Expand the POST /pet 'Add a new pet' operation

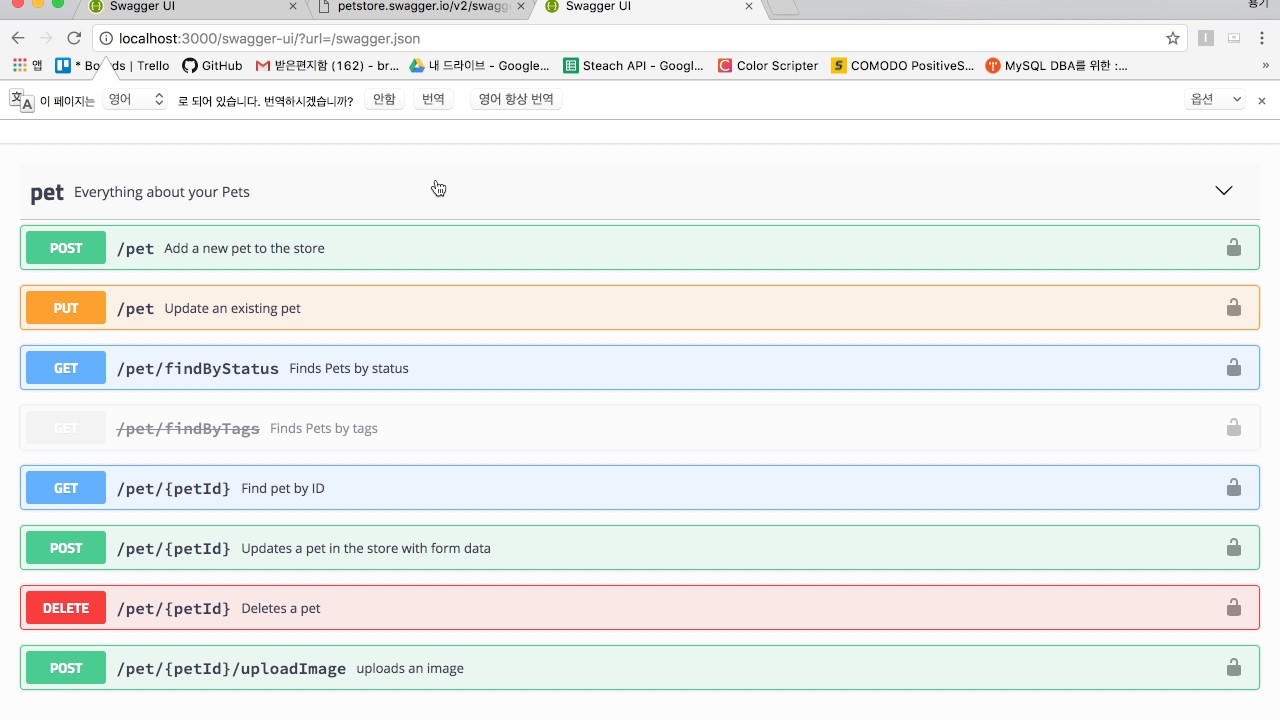pos(640,247)
